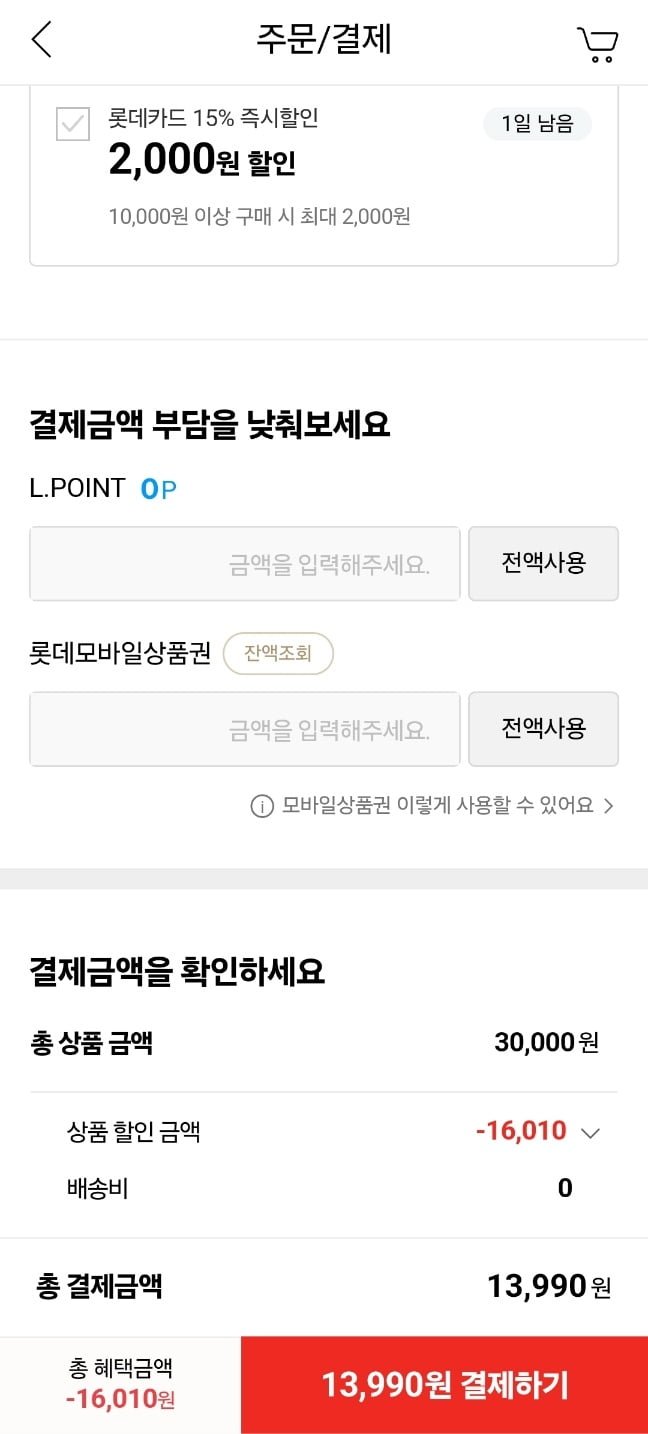Tap the 1일 남음 badge
The image size is (648, 1434).
tap(538, 125)
